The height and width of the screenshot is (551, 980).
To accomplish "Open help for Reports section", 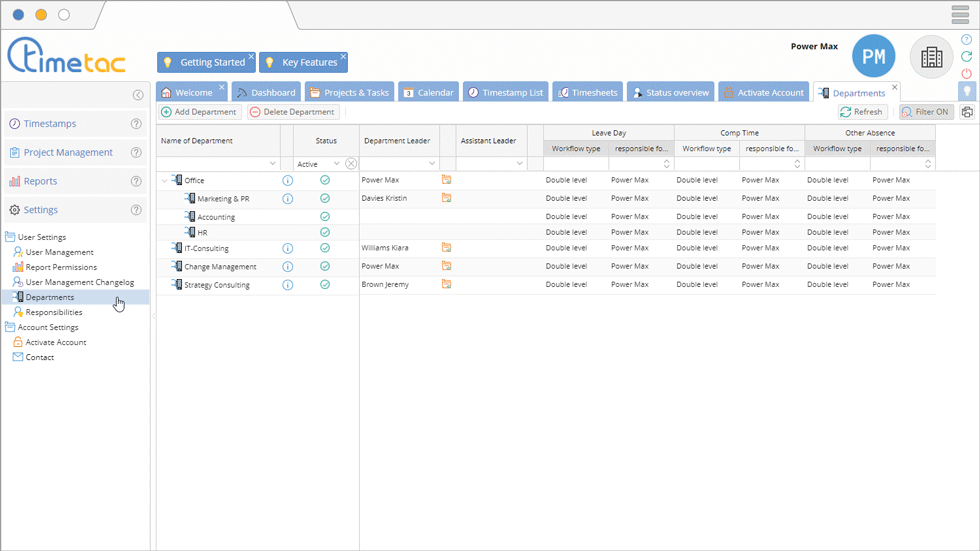I will tap(136, 181).
